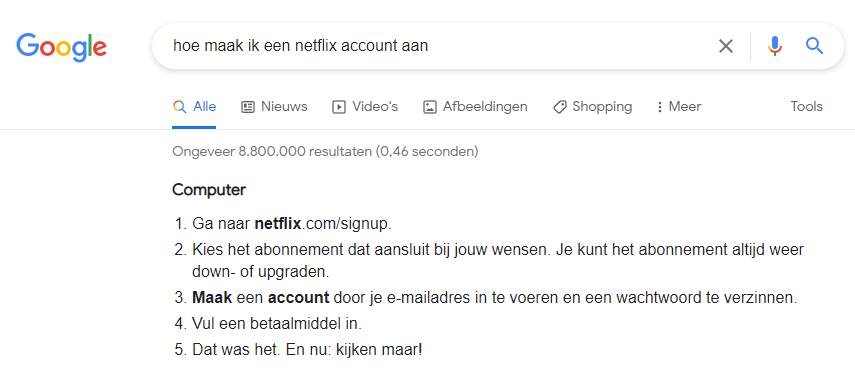The image size is (855, 375).
Task: Click the price tag icon beside Shopping
Action: 559,107
